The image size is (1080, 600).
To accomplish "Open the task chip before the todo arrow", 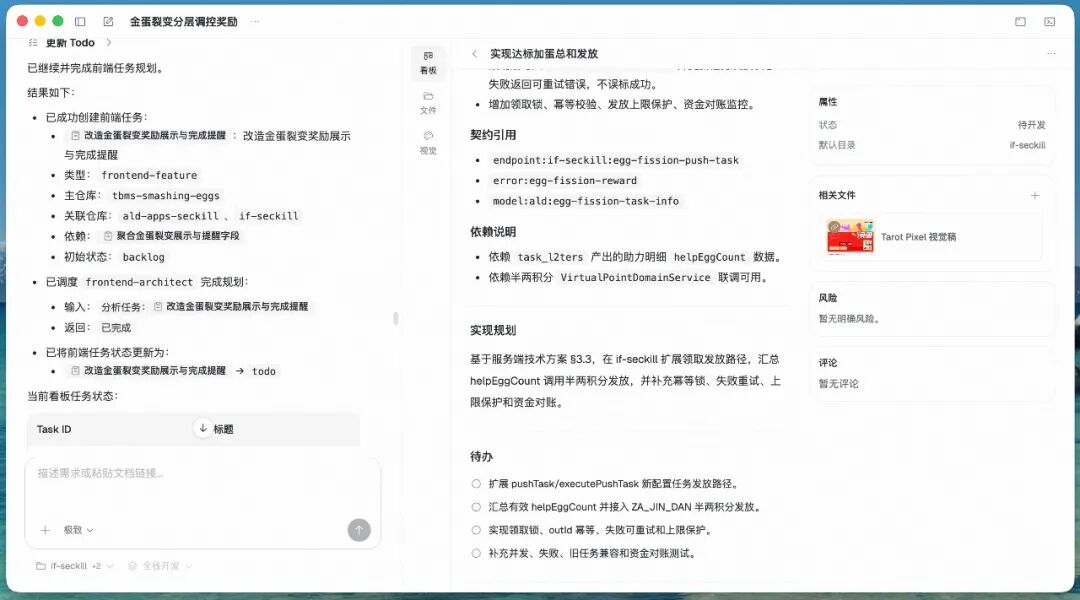I will pyautogui.click(x=148, y=371).
